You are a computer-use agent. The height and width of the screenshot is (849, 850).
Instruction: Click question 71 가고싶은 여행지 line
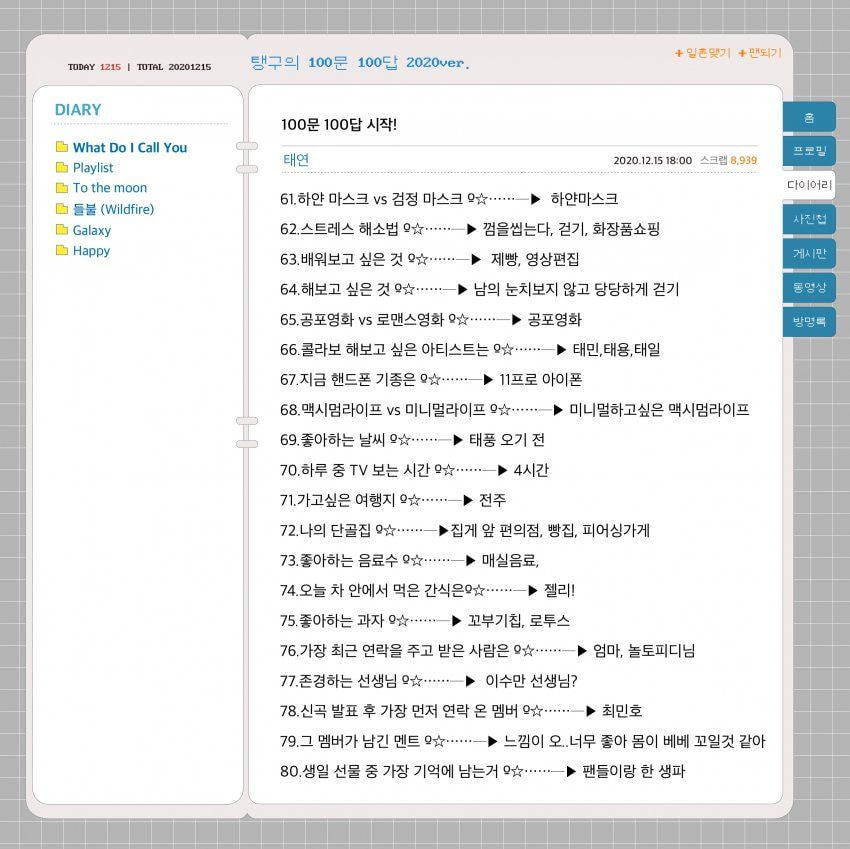pyautogui.click(x=393, y=500)
